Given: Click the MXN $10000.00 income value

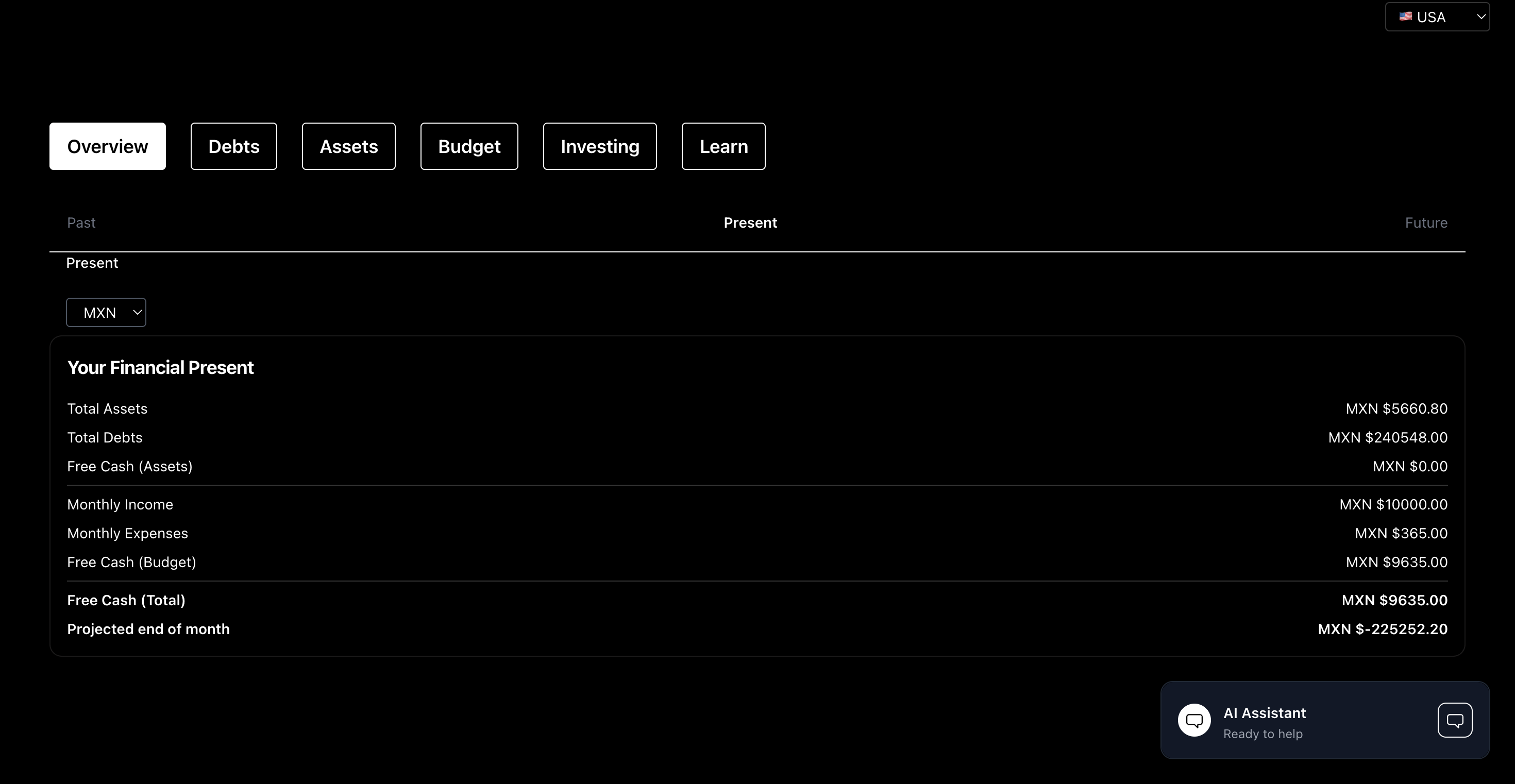Looking at the screenshot, I should pyautogui.click(x=1393, y=504).
